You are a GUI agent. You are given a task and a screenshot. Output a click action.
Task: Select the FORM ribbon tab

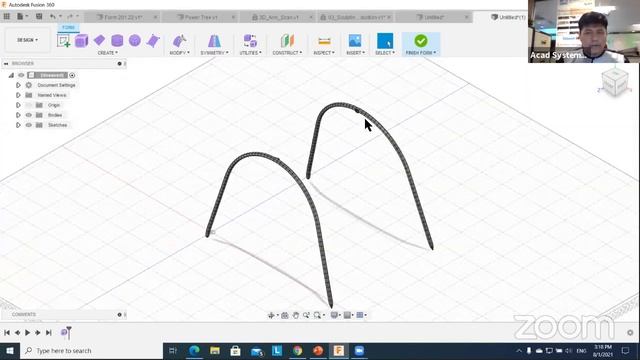click(x=68, y=27)
